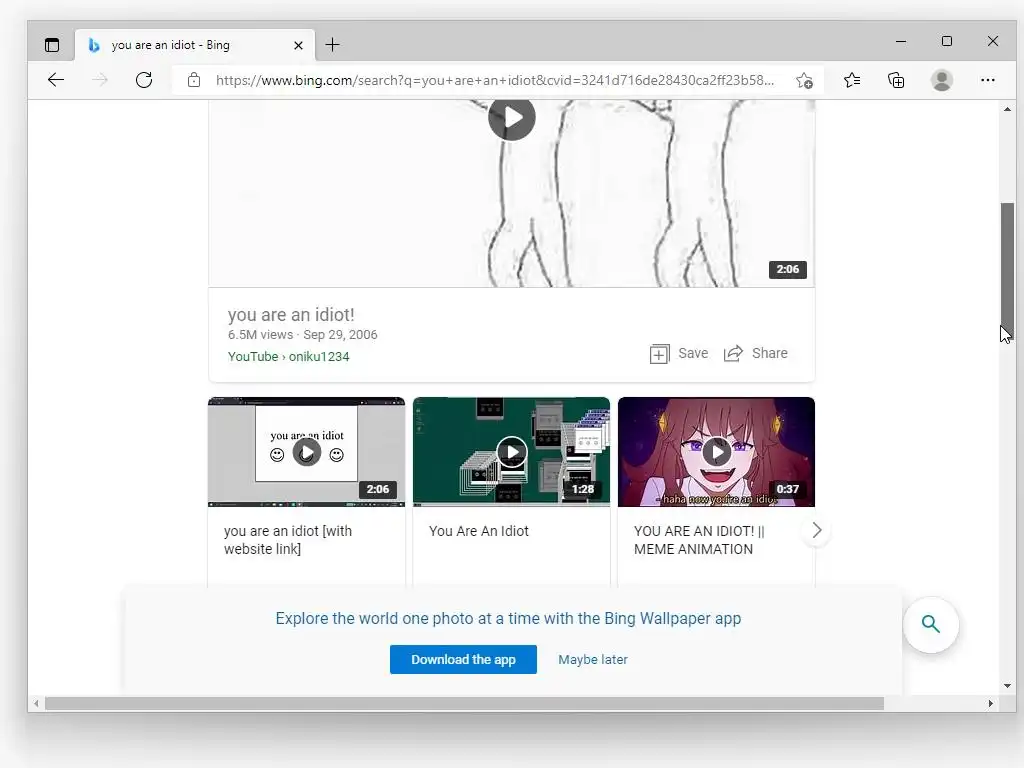Viewport: 1024px width, 768px height.
Task: Click the 2:06 duration badge on the main video
Action: click(x=788, y=269)
